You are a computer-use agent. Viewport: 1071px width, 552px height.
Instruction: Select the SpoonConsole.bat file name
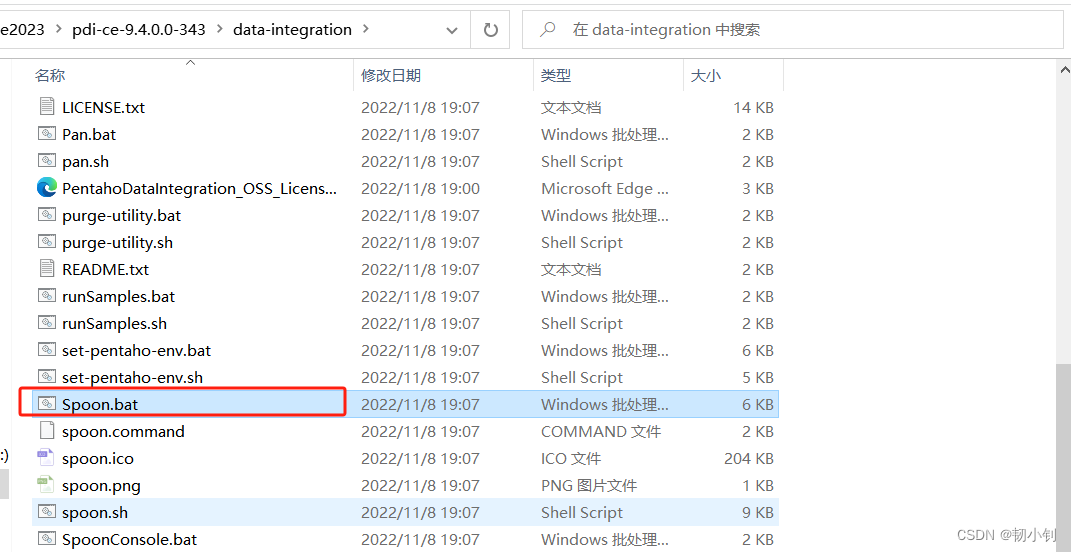point(129,539)
